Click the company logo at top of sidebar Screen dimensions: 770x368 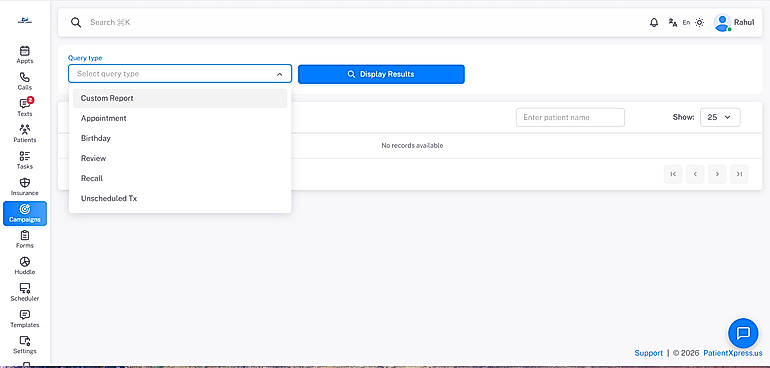coord(25,21)
